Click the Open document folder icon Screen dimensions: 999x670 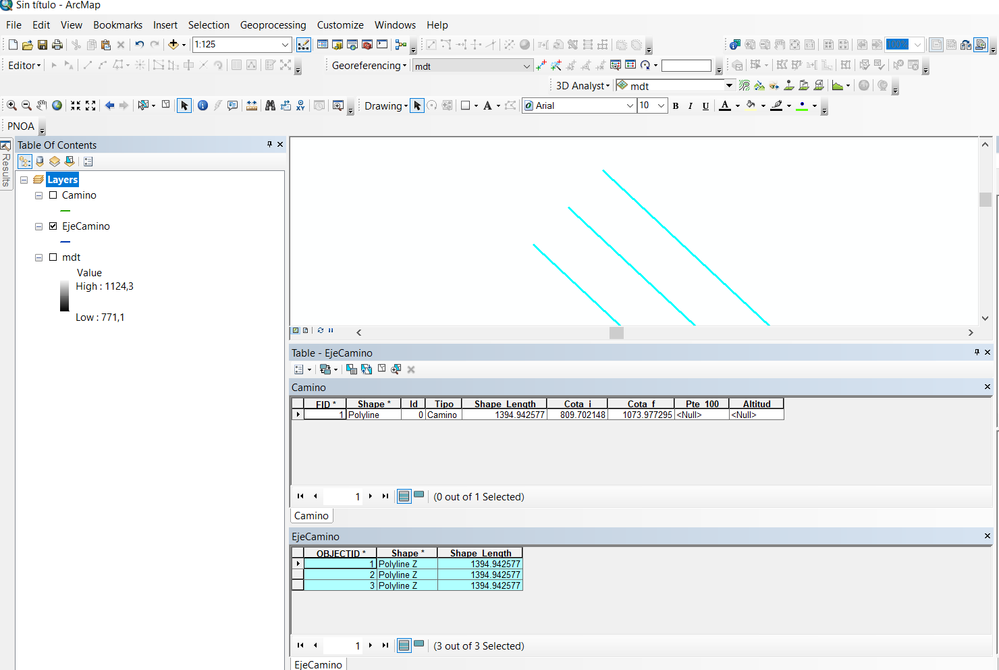click(x=27, y=45)
